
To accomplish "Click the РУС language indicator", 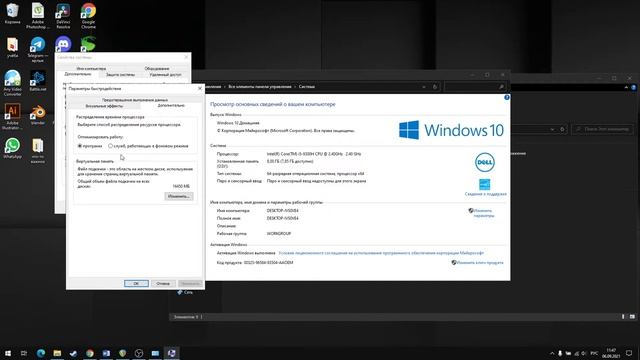I will pyautogui.click(x=594, y=353).
